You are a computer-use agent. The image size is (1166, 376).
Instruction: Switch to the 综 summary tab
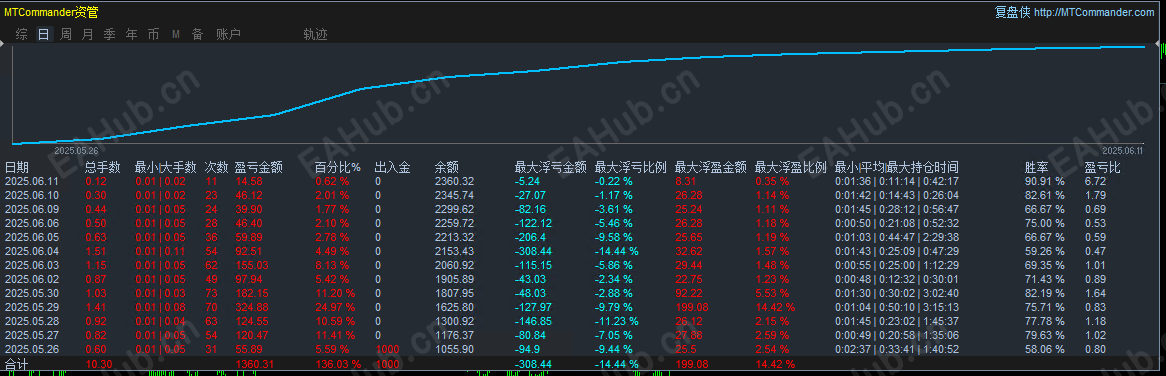[x=22, y=34]
